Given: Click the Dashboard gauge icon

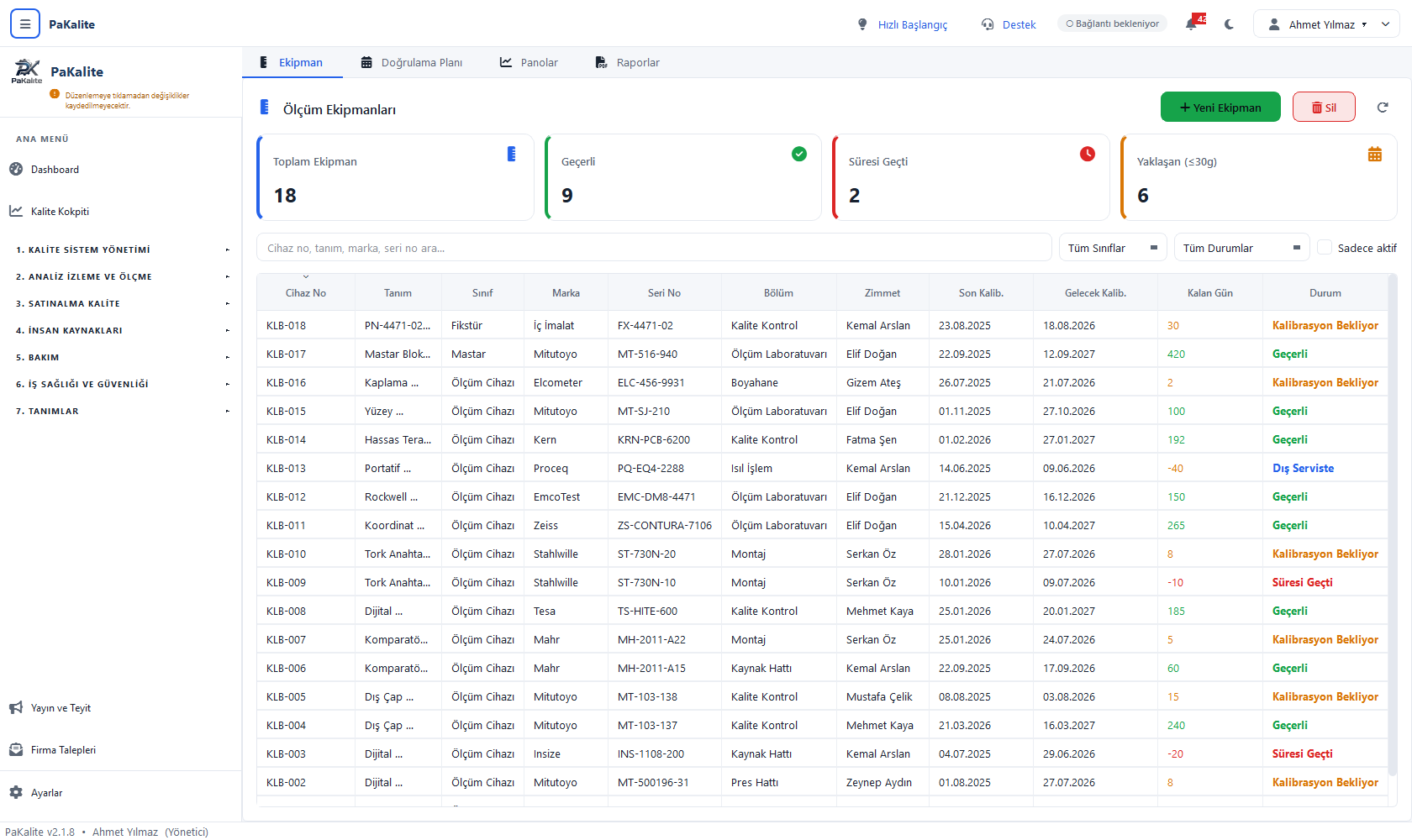Looking at the screenshot, I should tap(16, 169).
